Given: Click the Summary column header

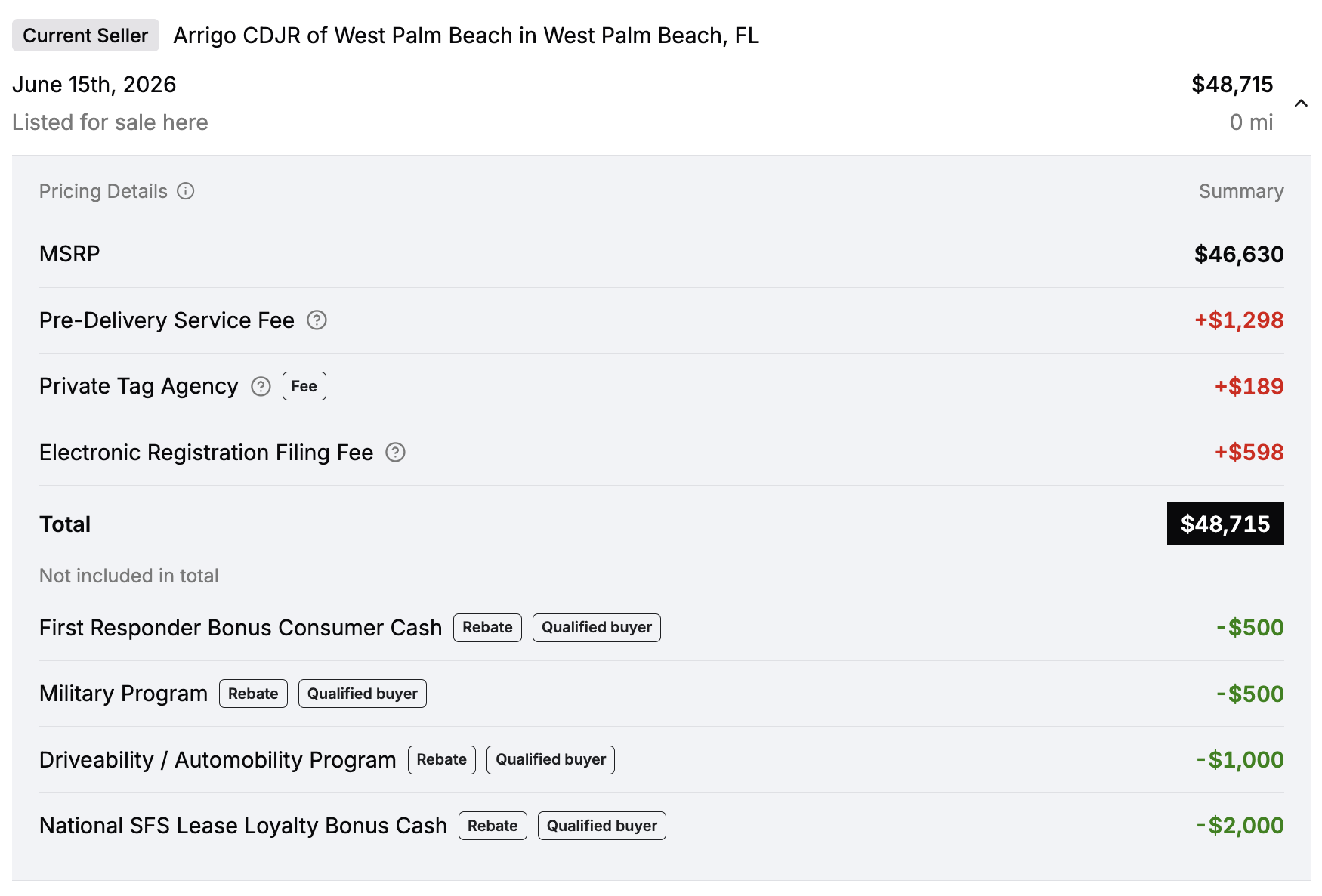Looking at the screenshot, I should click(x=1241, y=191).
